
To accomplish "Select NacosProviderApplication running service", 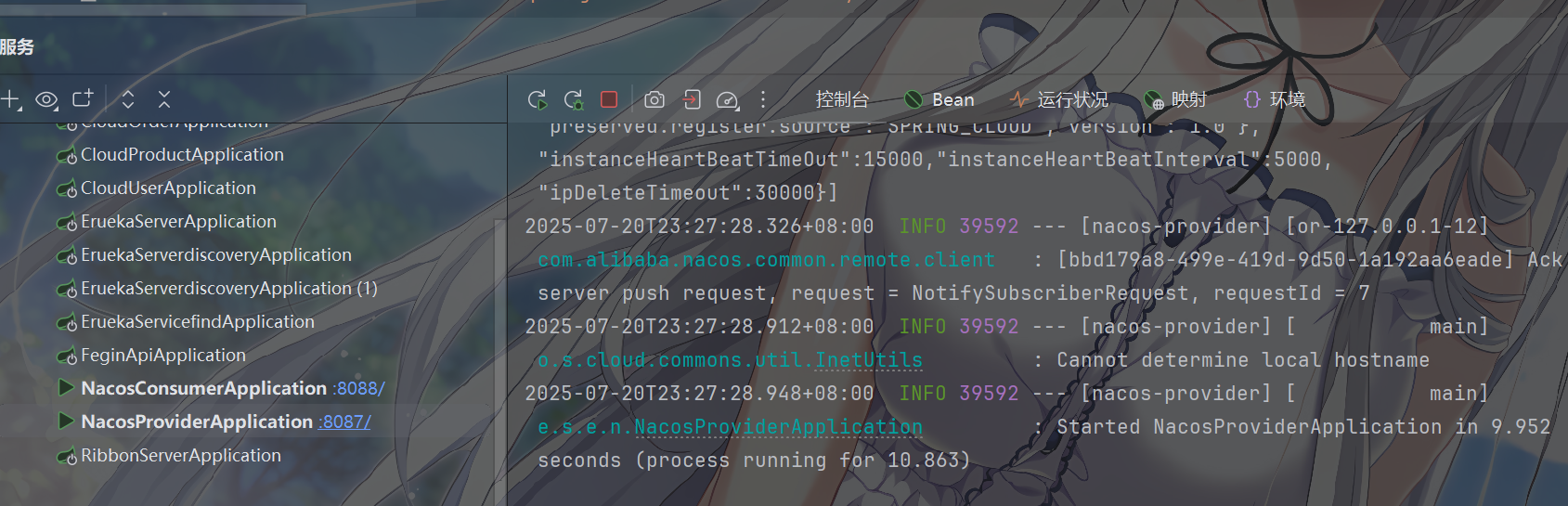I will [197, 422].
